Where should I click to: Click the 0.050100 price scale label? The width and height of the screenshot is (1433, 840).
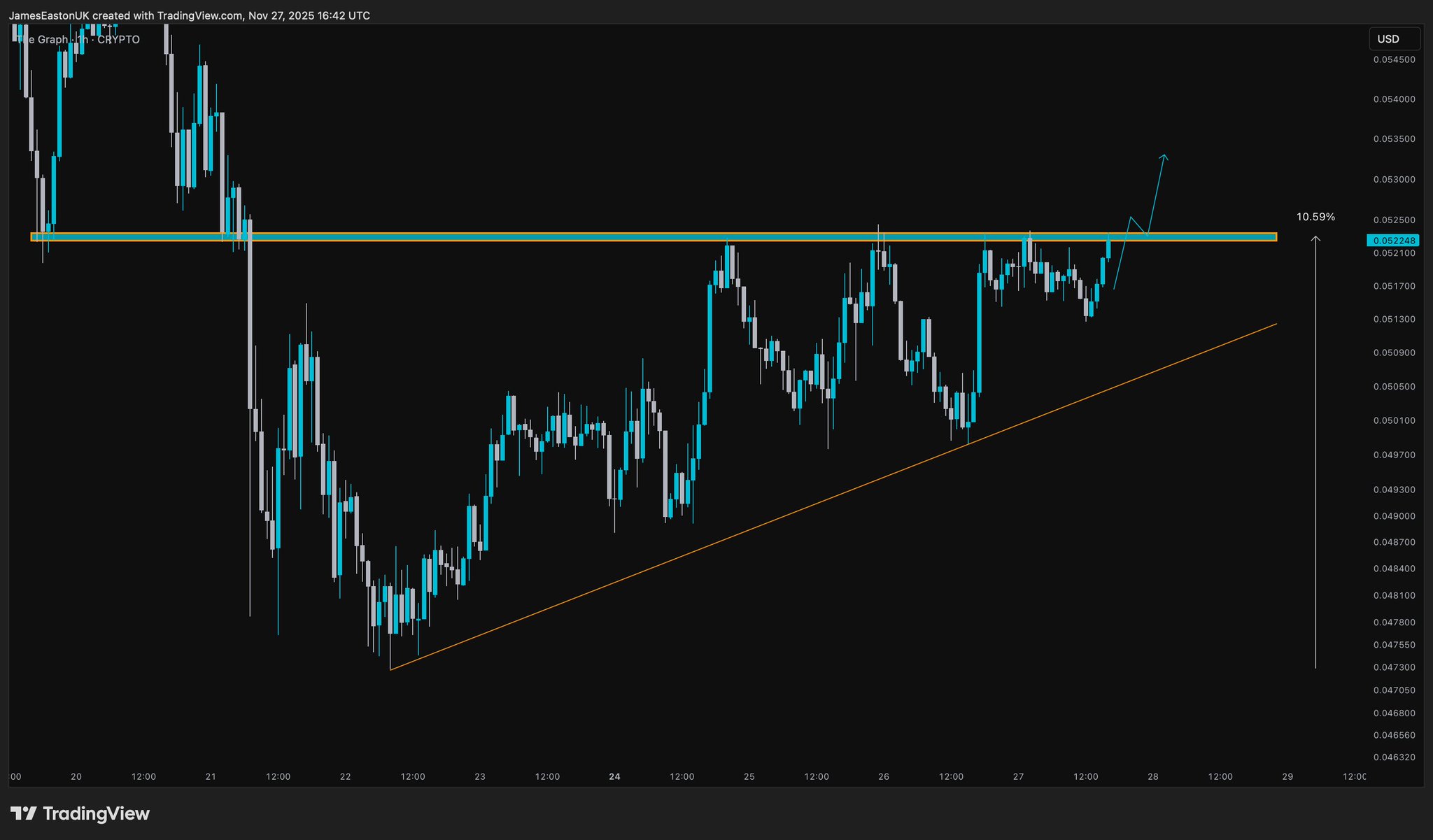[1394, 420]
